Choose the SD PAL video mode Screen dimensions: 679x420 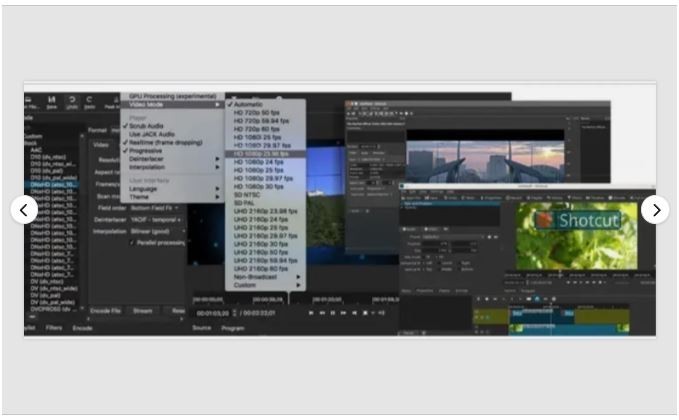pyautogui.click(x=244, y=203)
